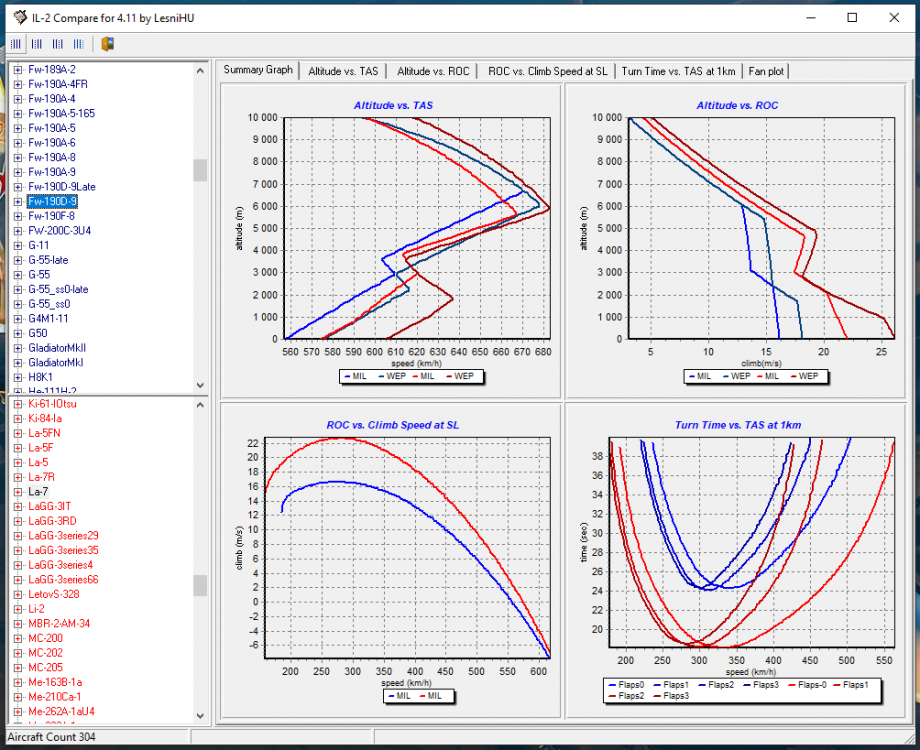Click the third column-bars toolbar icon

pyautogui.click(x=58, y=44)
